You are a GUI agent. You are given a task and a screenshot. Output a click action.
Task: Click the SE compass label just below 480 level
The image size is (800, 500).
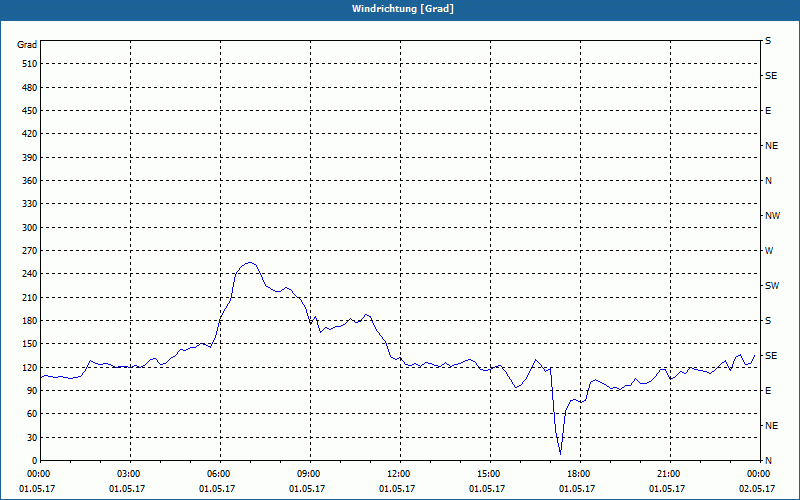coord(771,76)
